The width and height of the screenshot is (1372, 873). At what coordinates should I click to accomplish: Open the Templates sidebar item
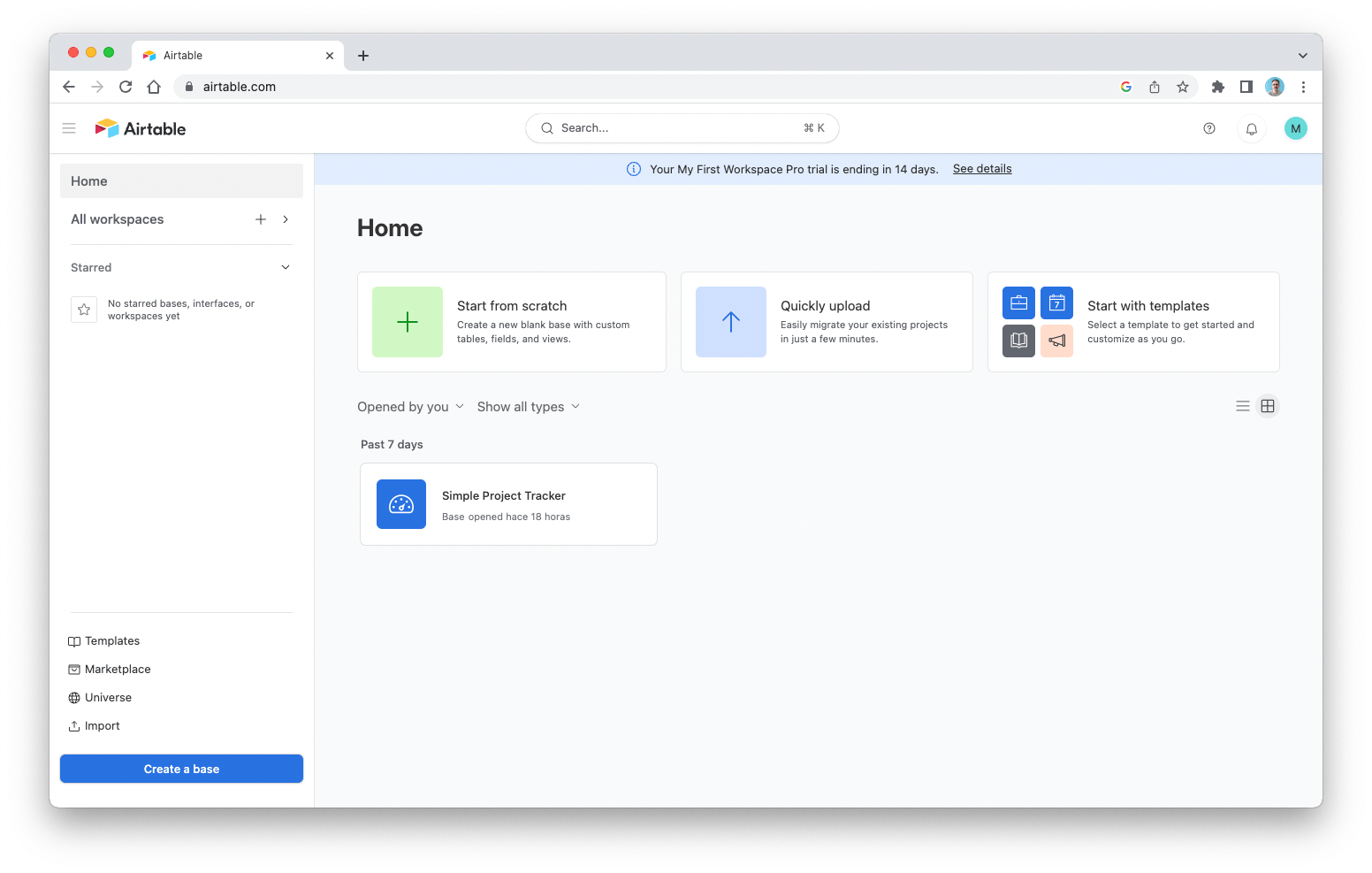[111, 640]
